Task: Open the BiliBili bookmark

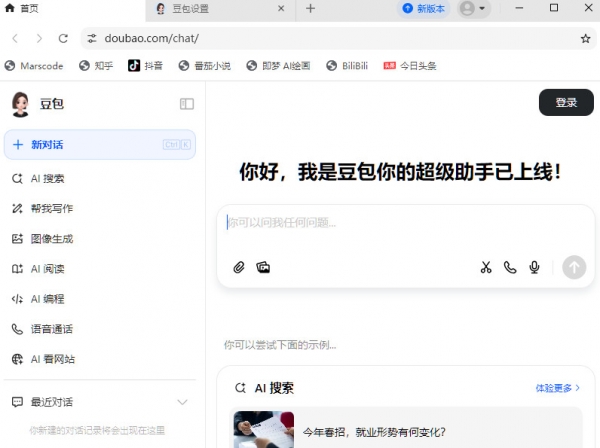Action: (347, 66)
